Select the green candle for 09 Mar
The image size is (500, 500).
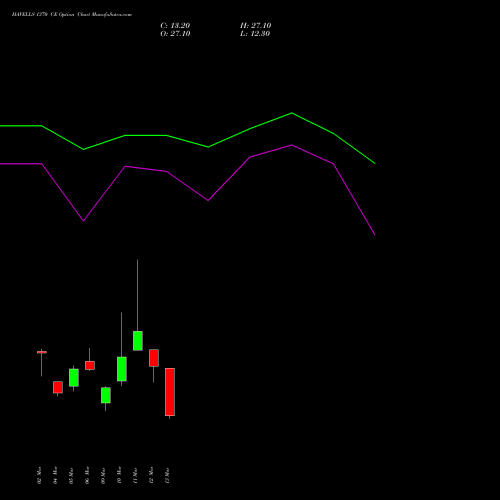(106, 395)
